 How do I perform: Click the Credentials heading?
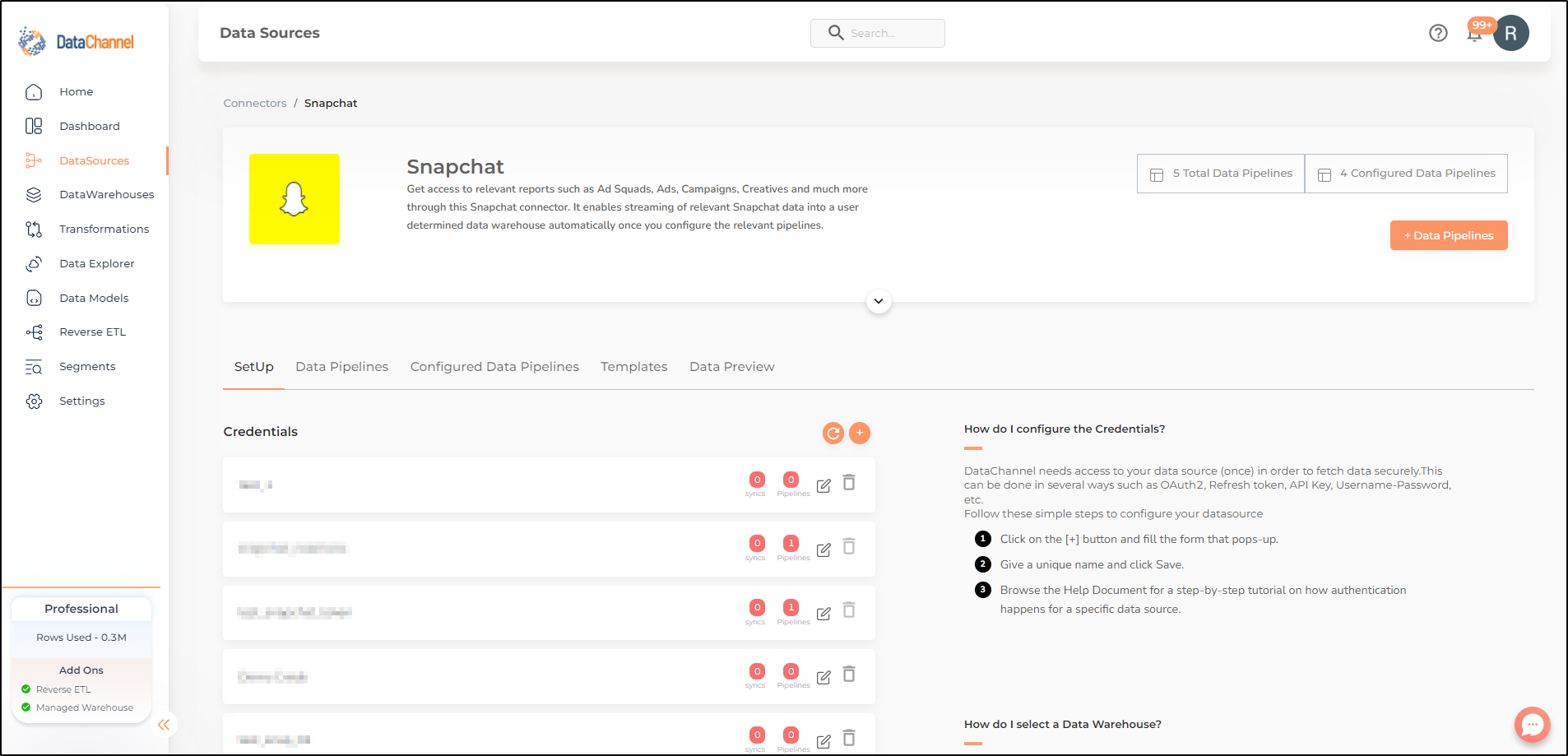[x=261, y=432]
